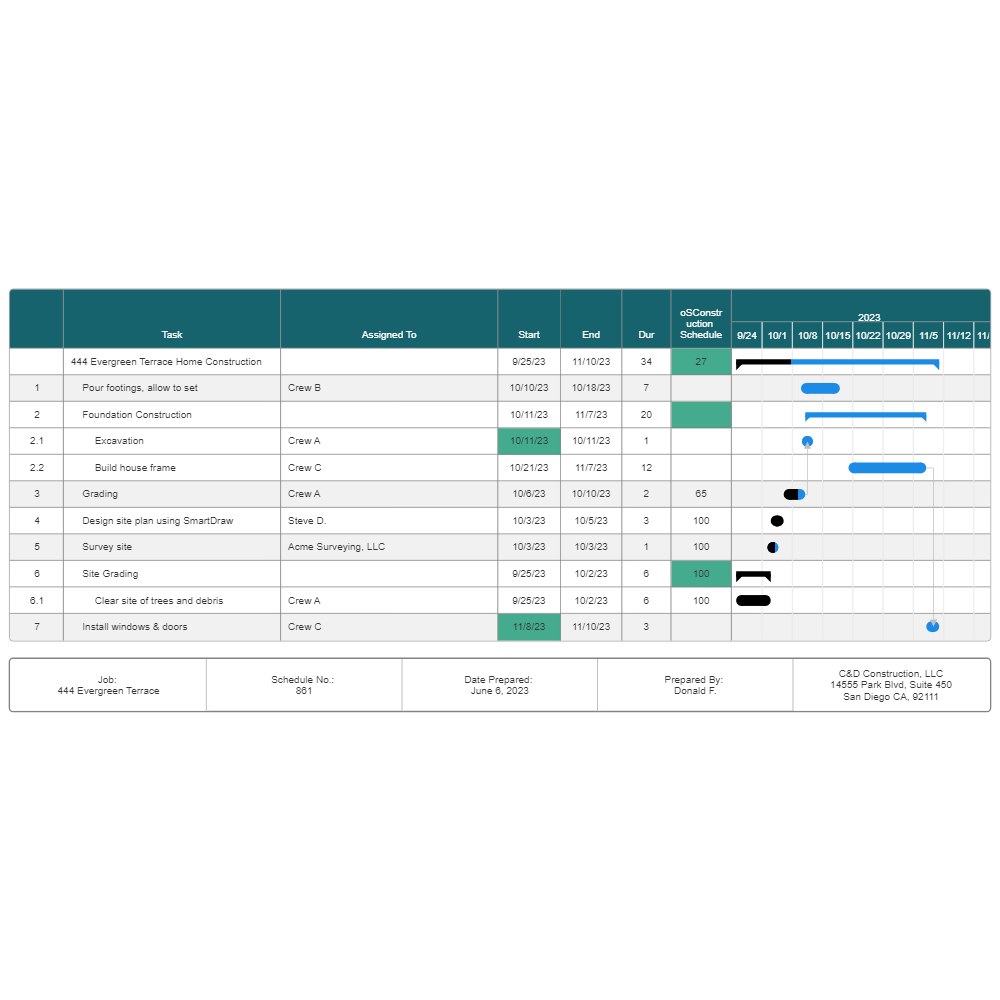
Task: Click the Pour footings blue Gantt bar
Action: point(820,388)
